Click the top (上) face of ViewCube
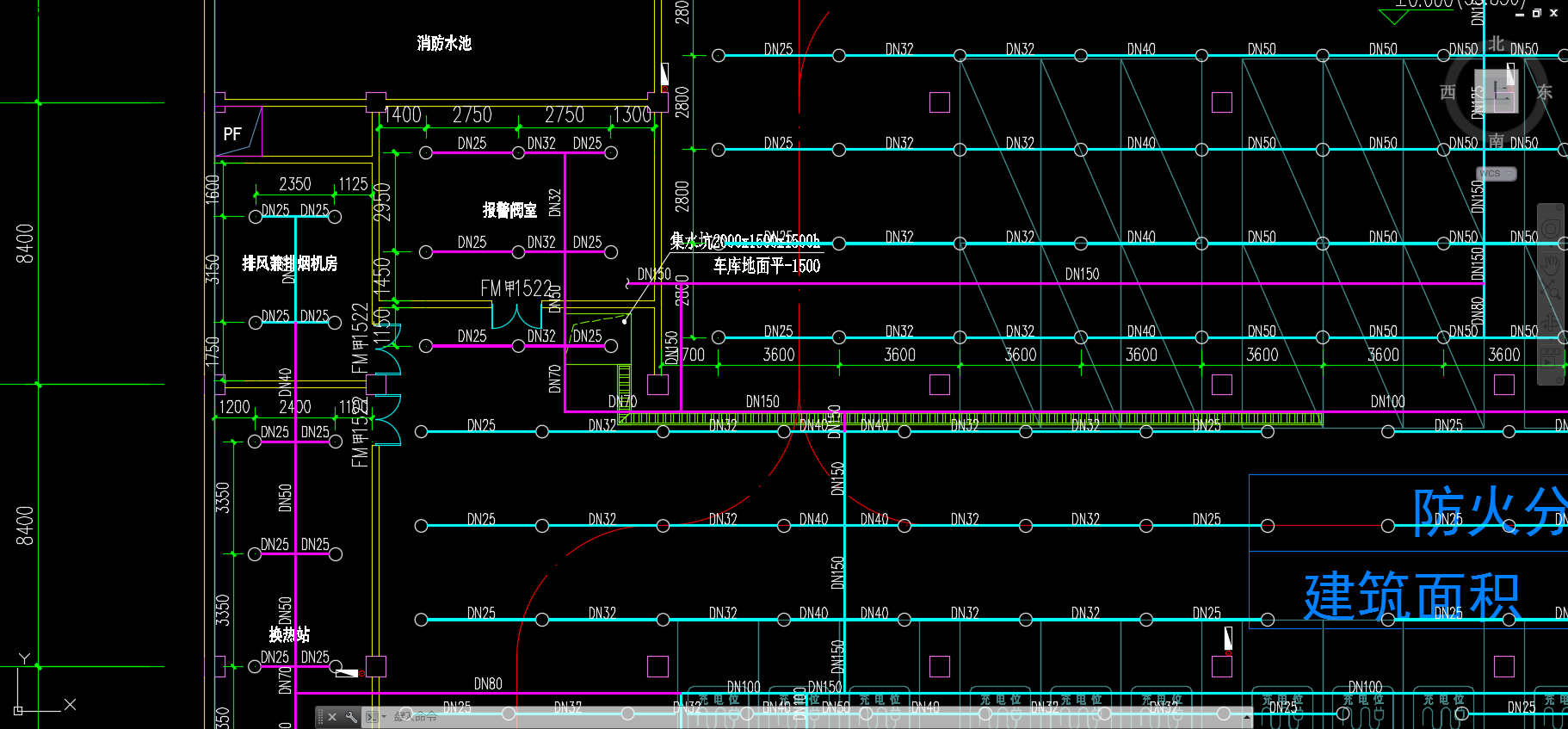 pos(1497,92)
